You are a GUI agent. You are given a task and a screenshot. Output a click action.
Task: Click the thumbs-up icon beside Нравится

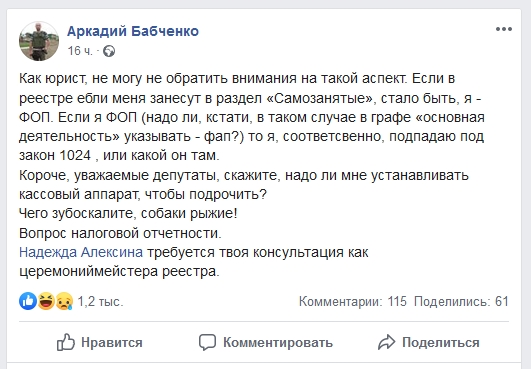(x=66, y=342)
